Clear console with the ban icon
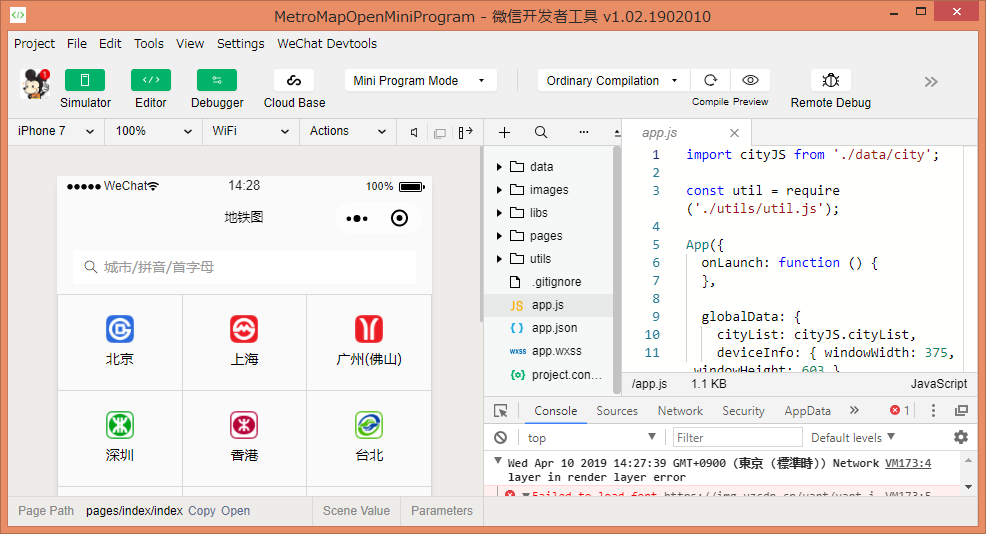The height and width of the screenshot is (534, 986). pyautogui.click(x=501, y=437)
